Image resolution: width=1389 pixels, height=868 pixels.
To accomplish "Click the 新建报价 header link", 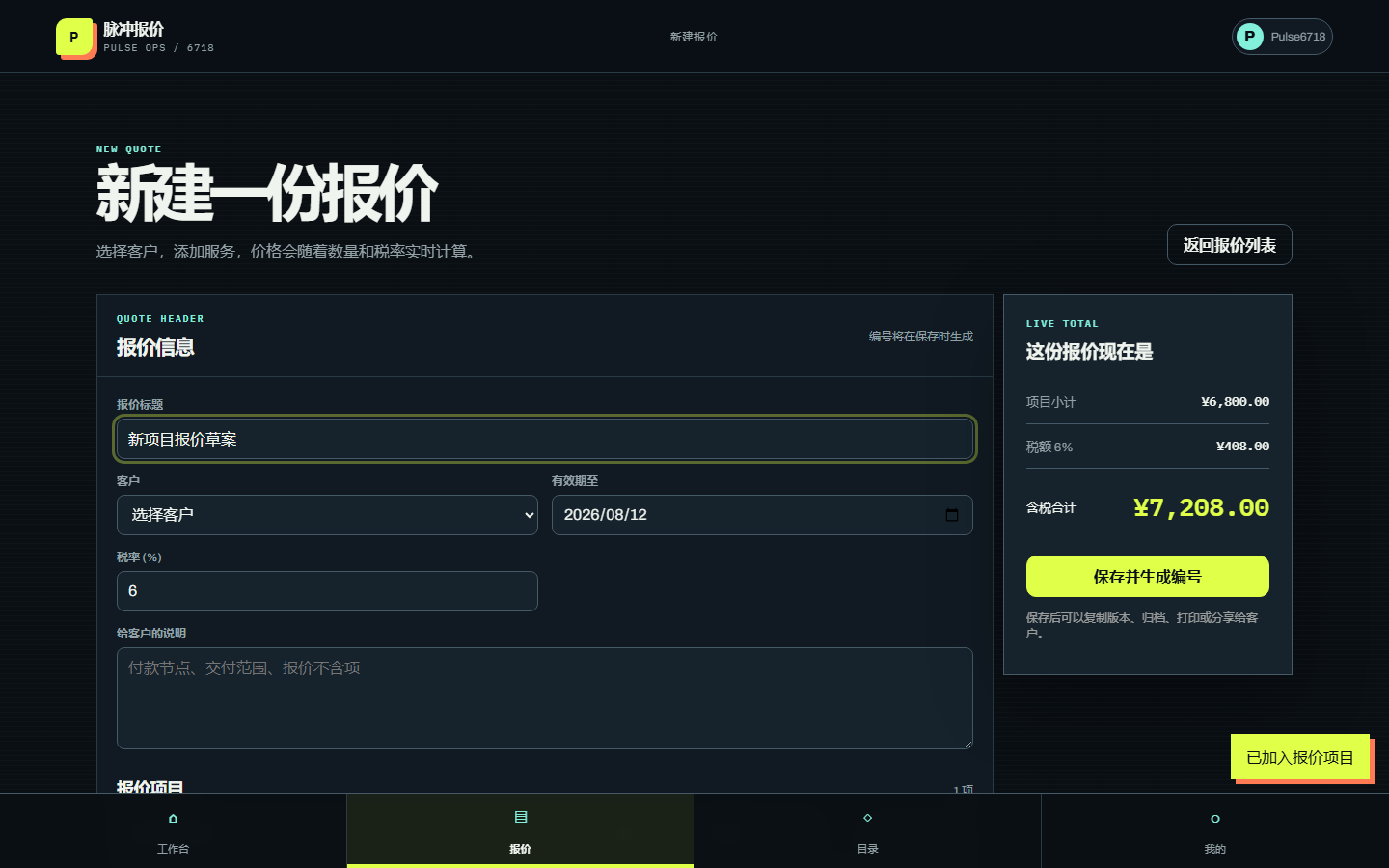I will coord(694,37).
